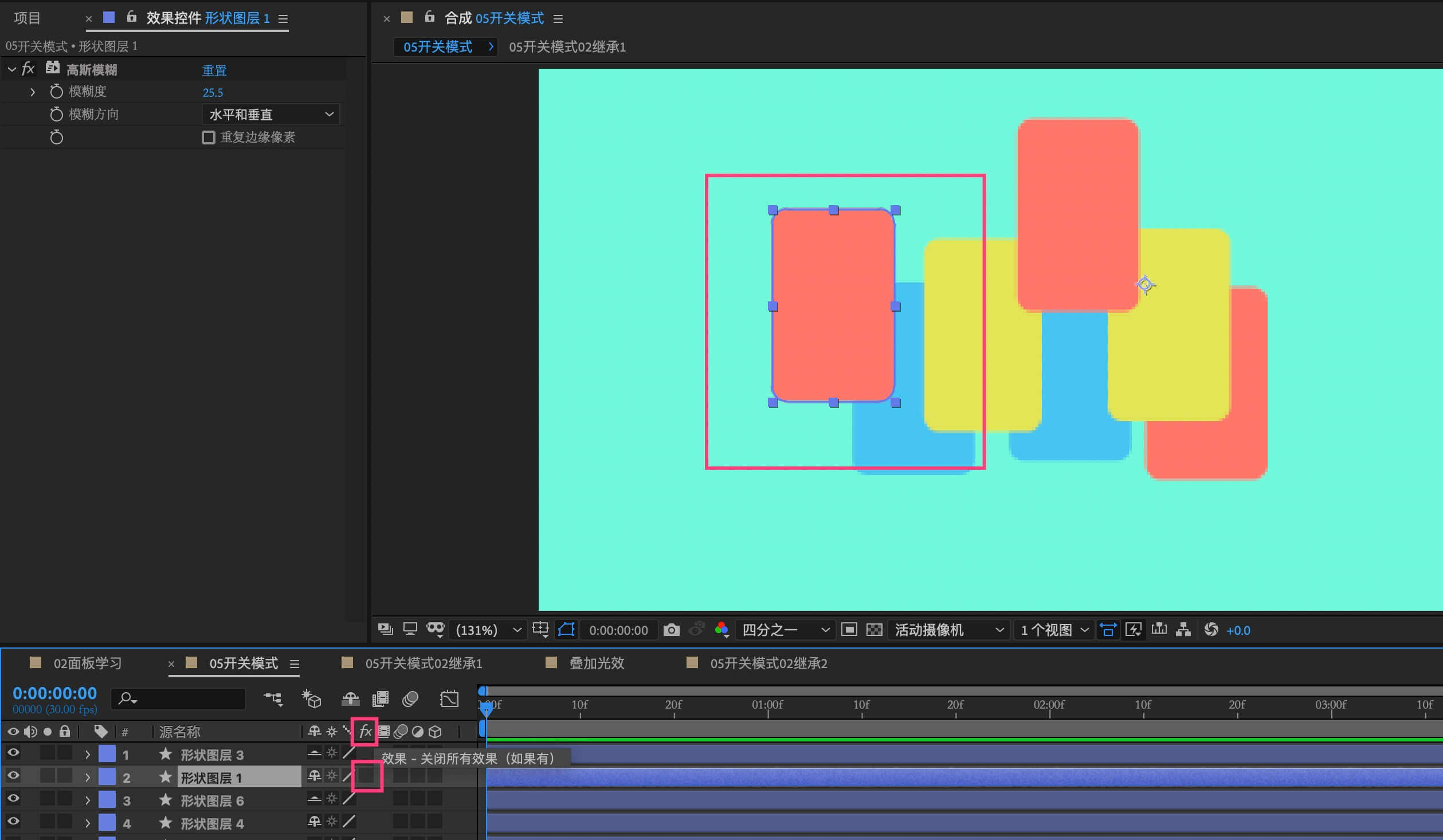Screen dimensions: 1443x840
Task: Toggle region of interest icon
Action: [x=849, y=630]
